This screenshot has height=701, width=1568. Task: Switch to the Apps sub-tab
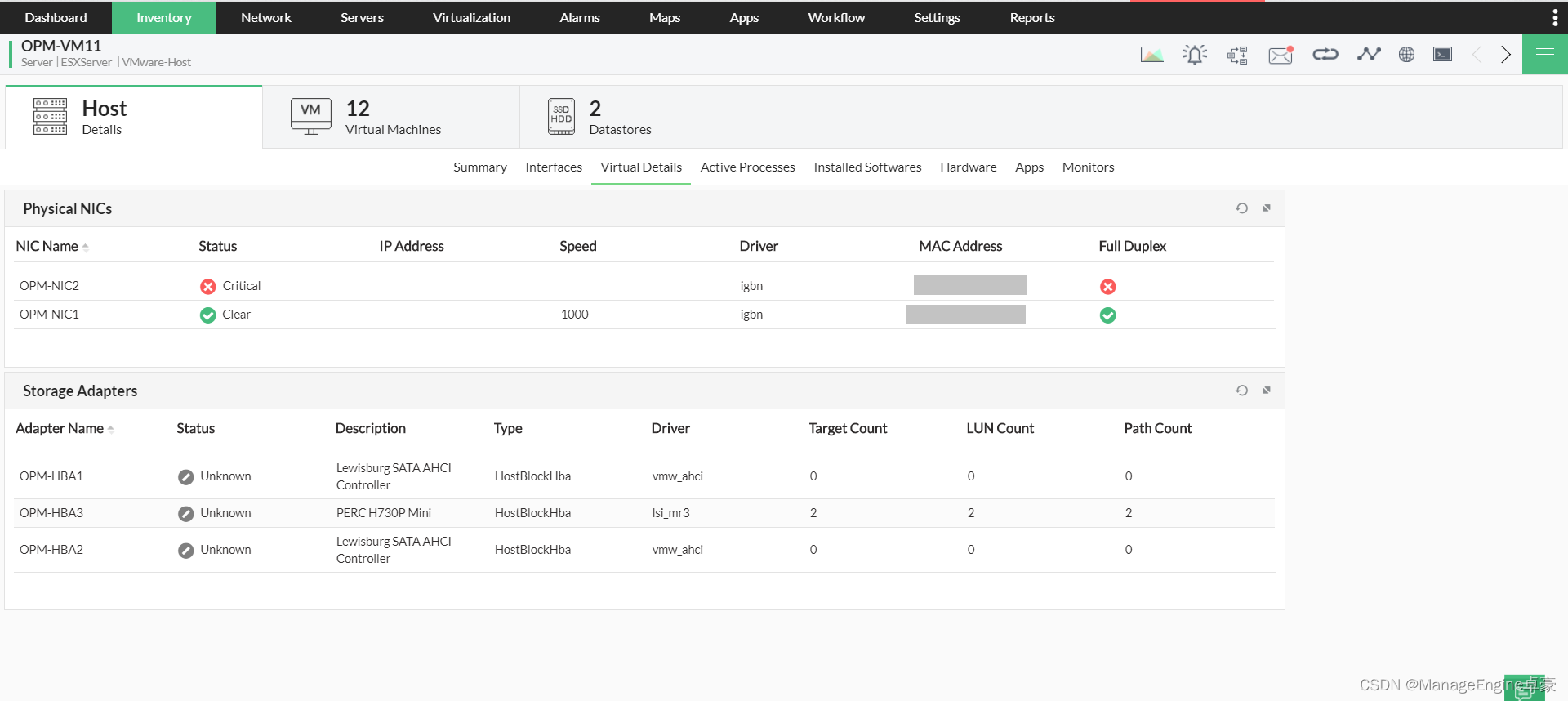(1029, 167)
